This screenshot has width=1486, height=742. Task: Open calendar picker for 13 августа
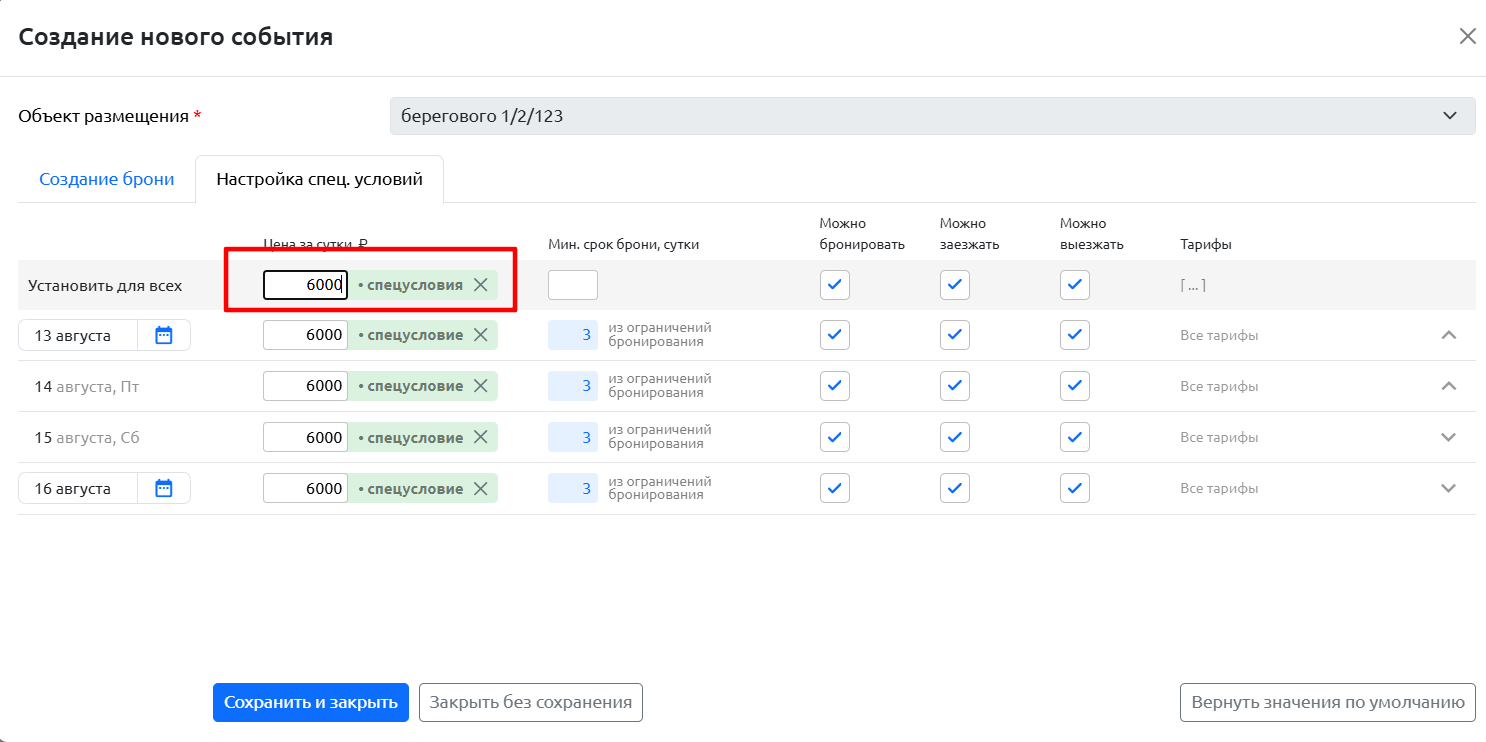point(164,336)
